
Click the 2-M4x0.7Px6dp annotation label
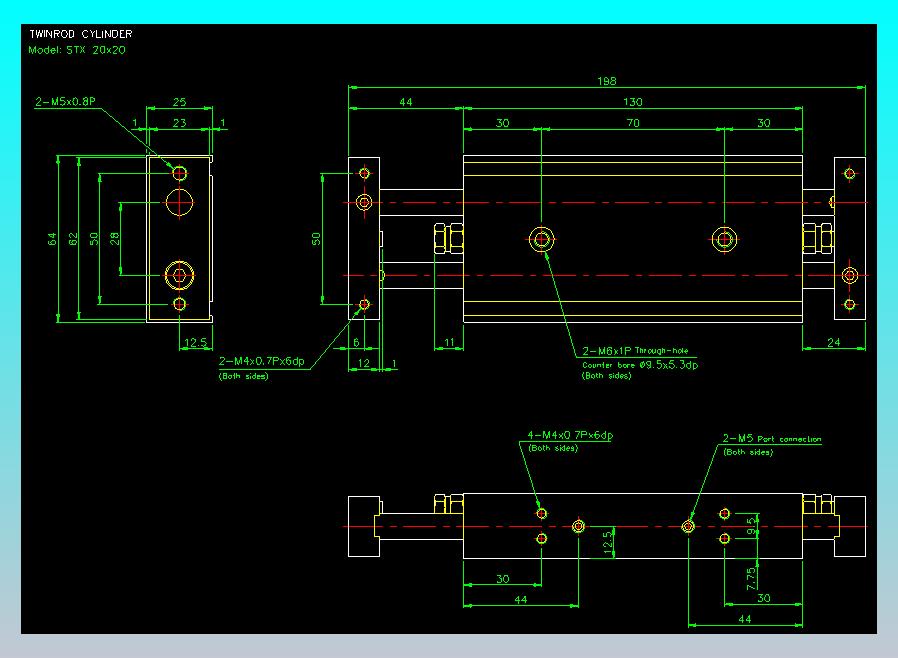[x=260, y=361]
